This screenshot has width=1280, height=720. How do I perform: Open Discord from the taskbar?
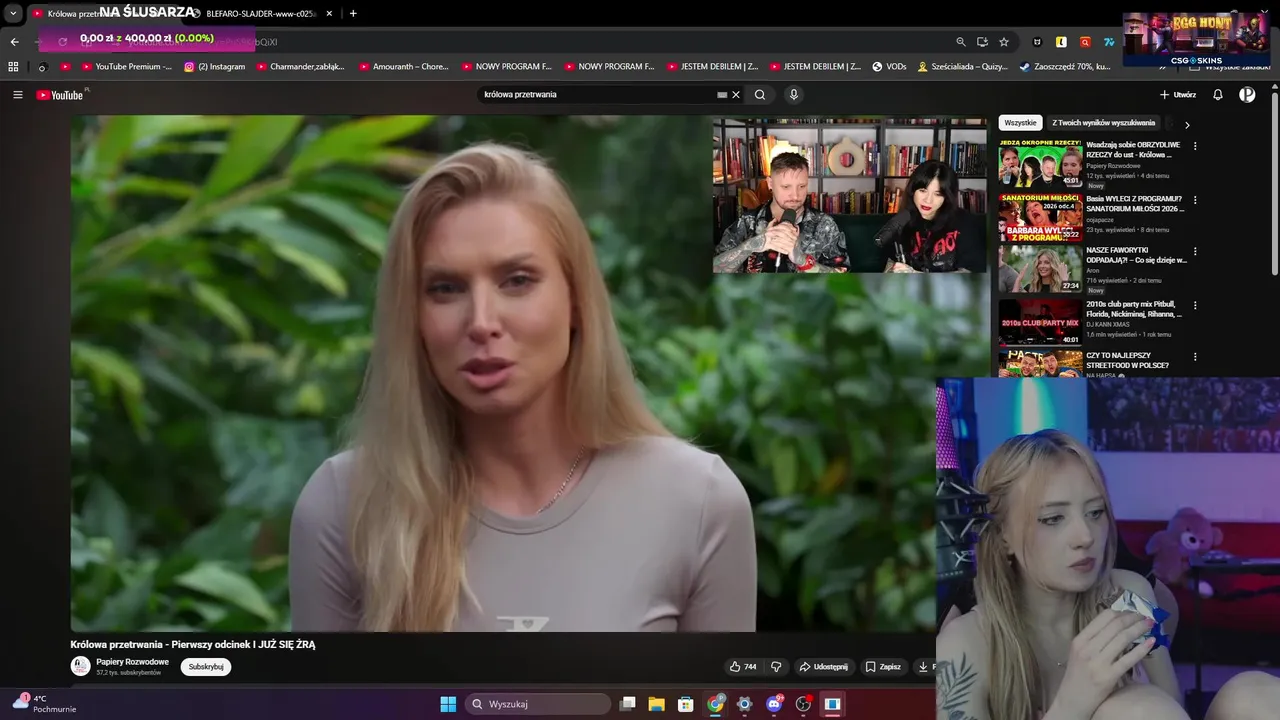click(773, 704)
